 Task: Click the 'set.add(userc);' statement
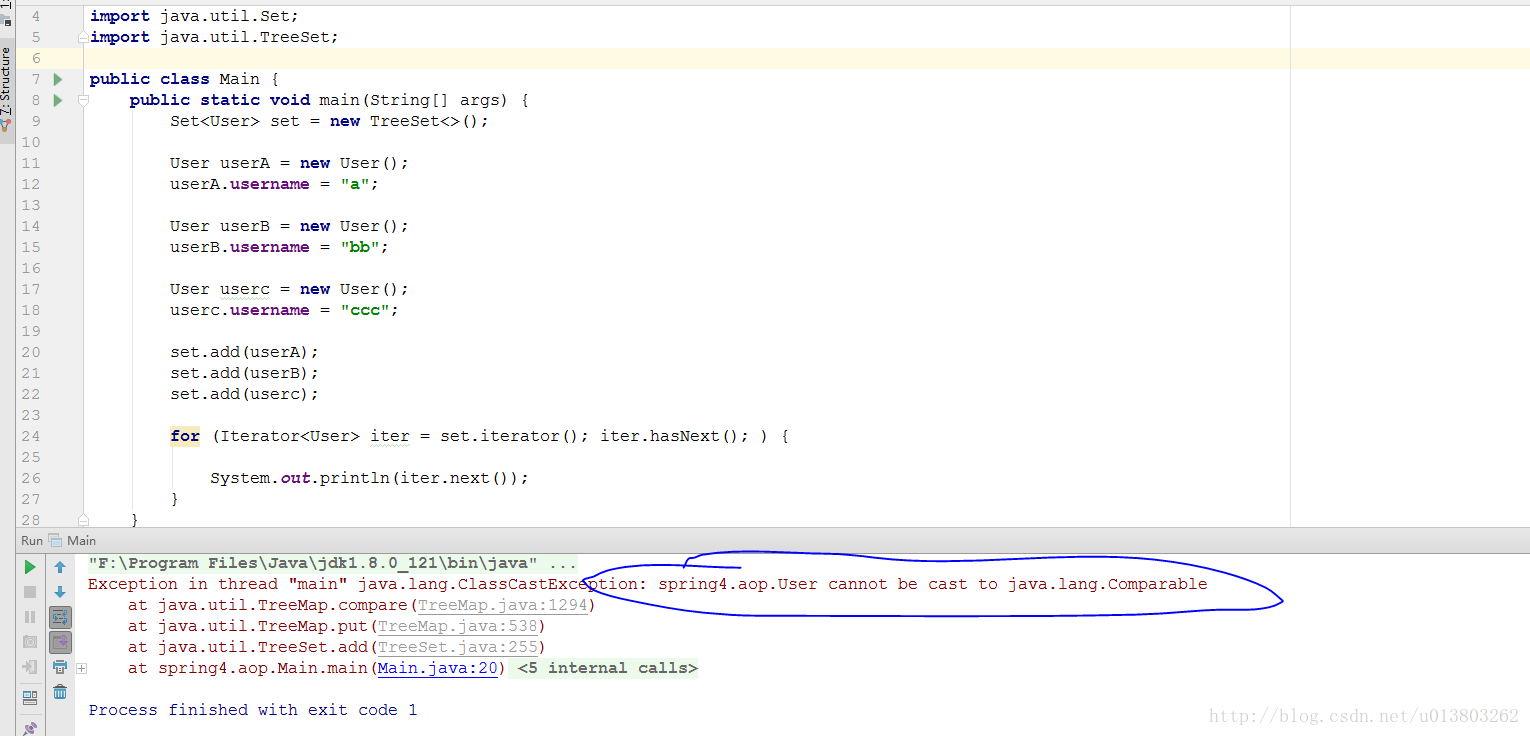pyautogui.click(x=244, y=394)
